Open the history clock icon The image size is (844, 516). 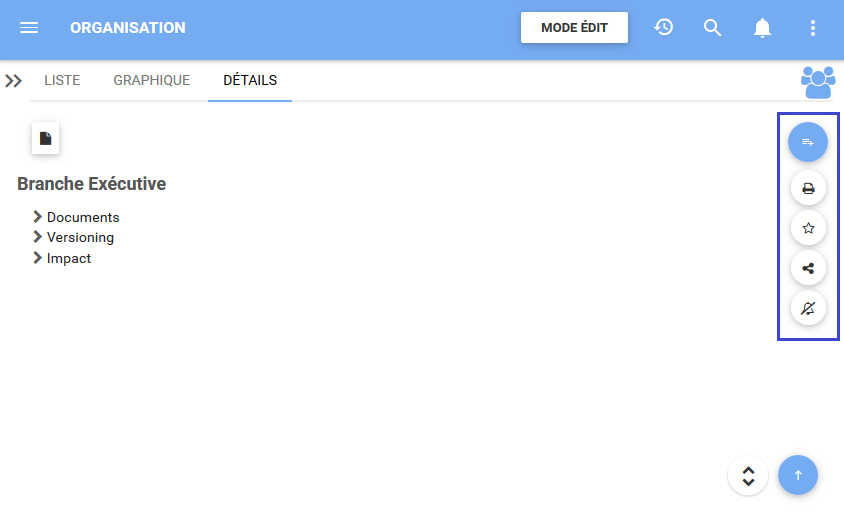(664, 28)
